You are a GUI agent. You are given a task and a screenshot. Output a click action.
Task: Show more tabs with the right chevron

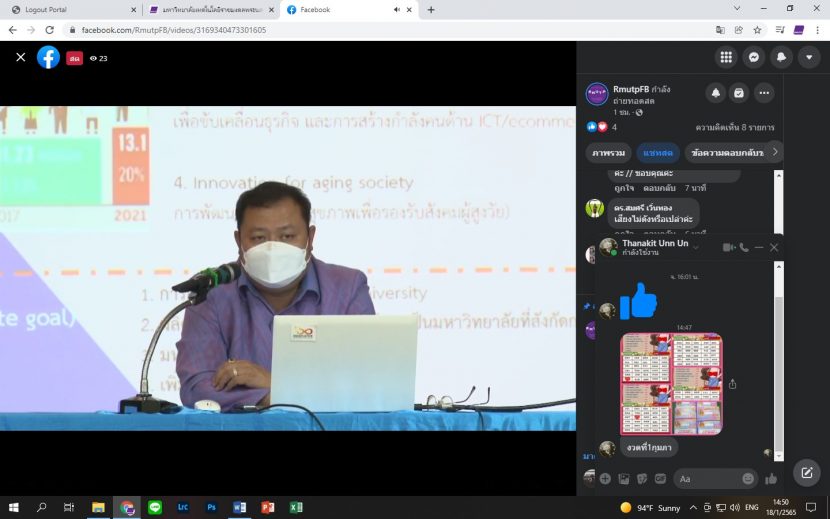(775, 152)
